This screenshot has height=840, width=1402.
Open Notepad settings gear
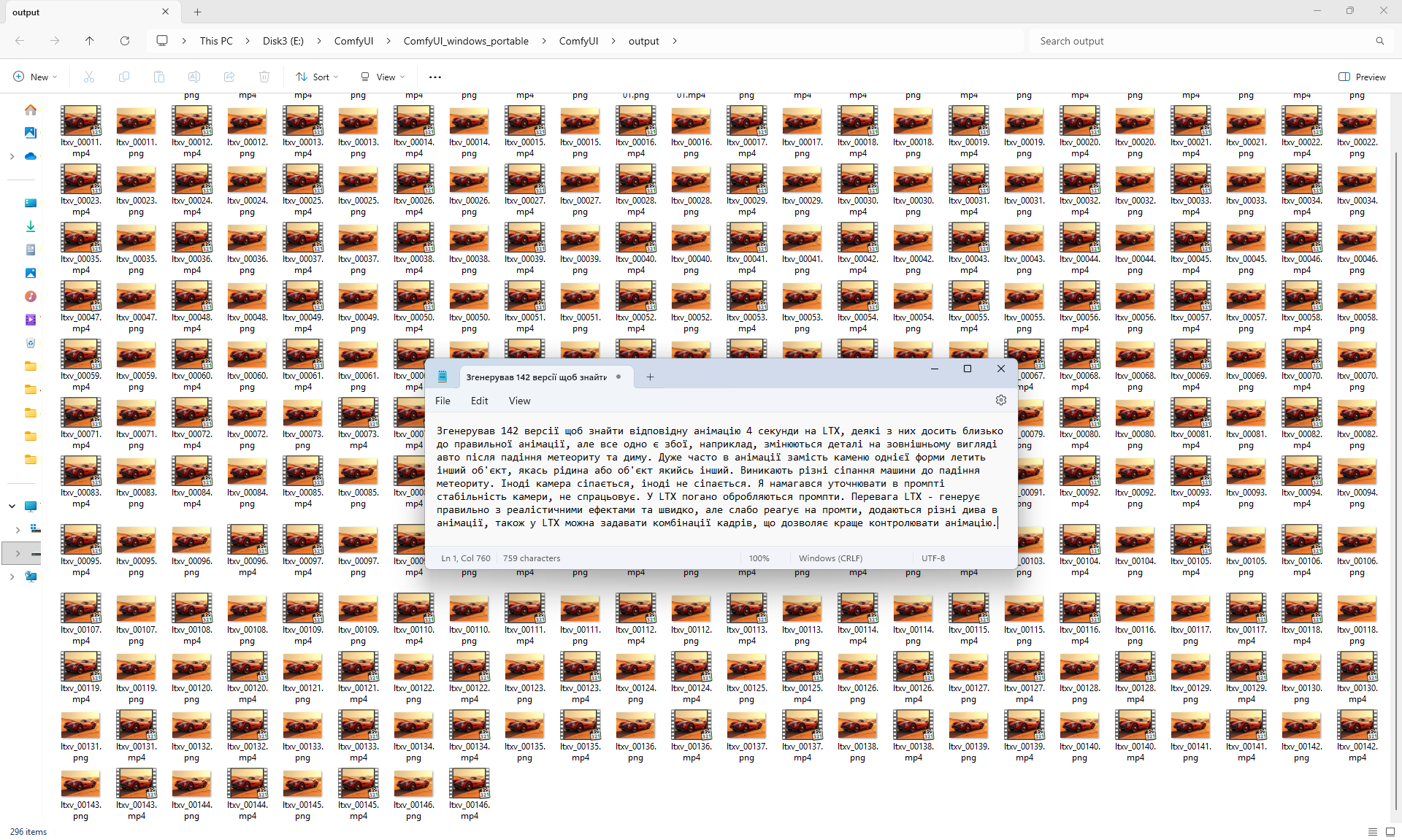coord(1000,400)
